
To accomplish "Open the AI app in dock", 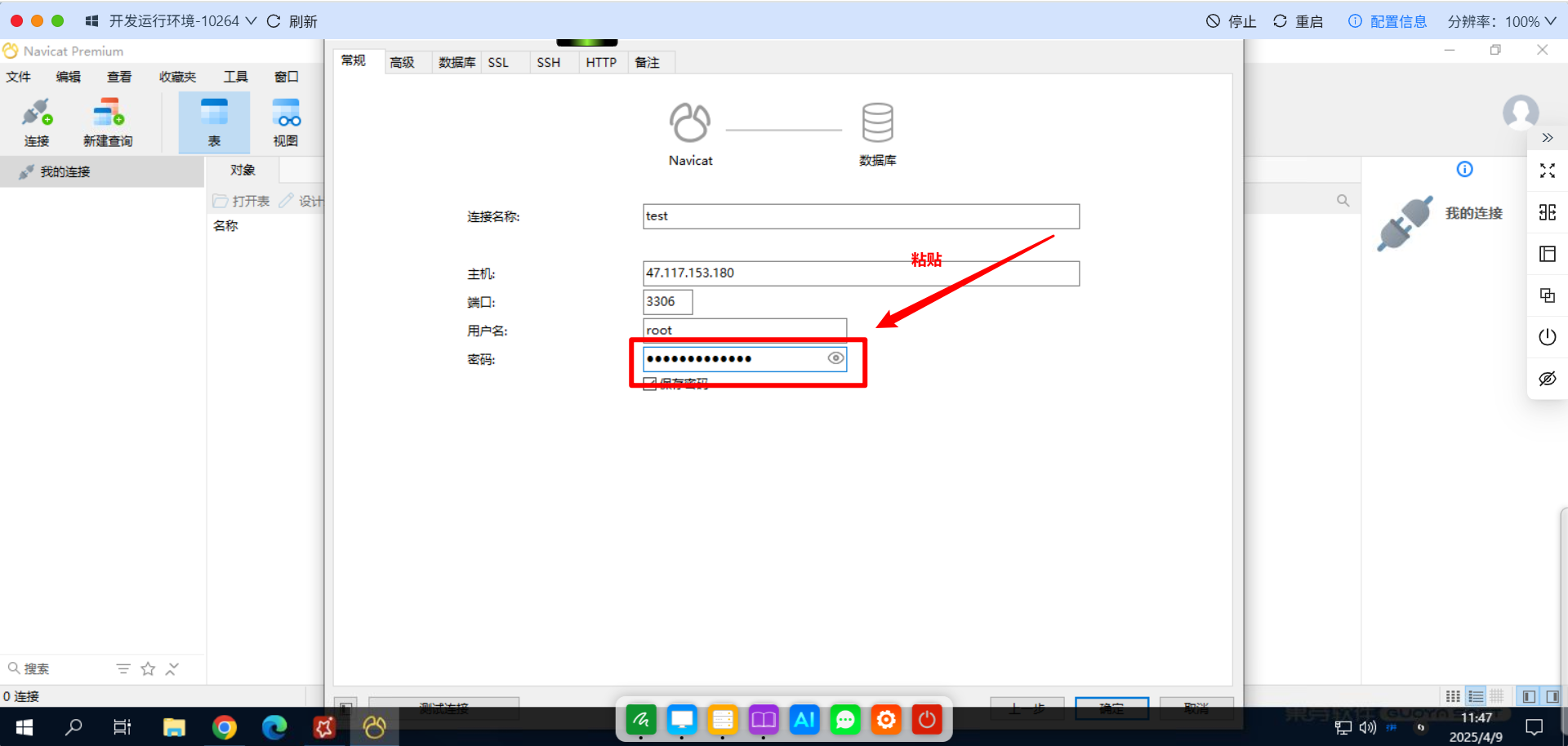I will (804, 719).
